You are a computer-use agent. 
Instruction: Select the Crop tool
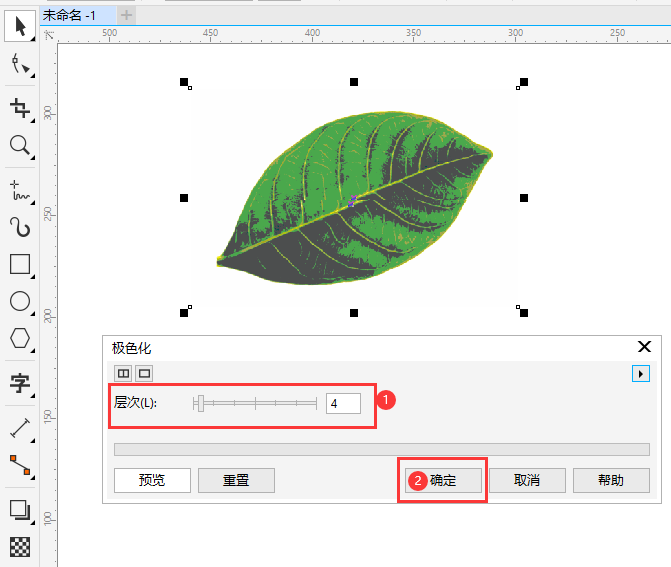pyautogui.click(x=20, y=107)
